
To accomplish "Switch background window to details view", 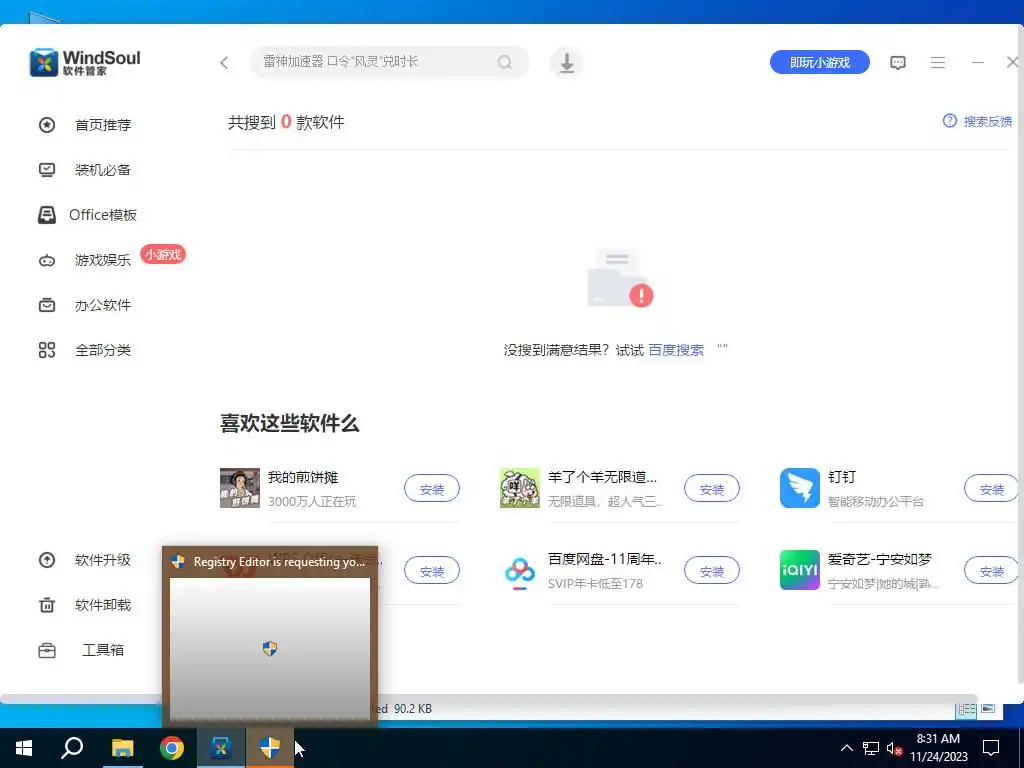I will pos(966,709).
